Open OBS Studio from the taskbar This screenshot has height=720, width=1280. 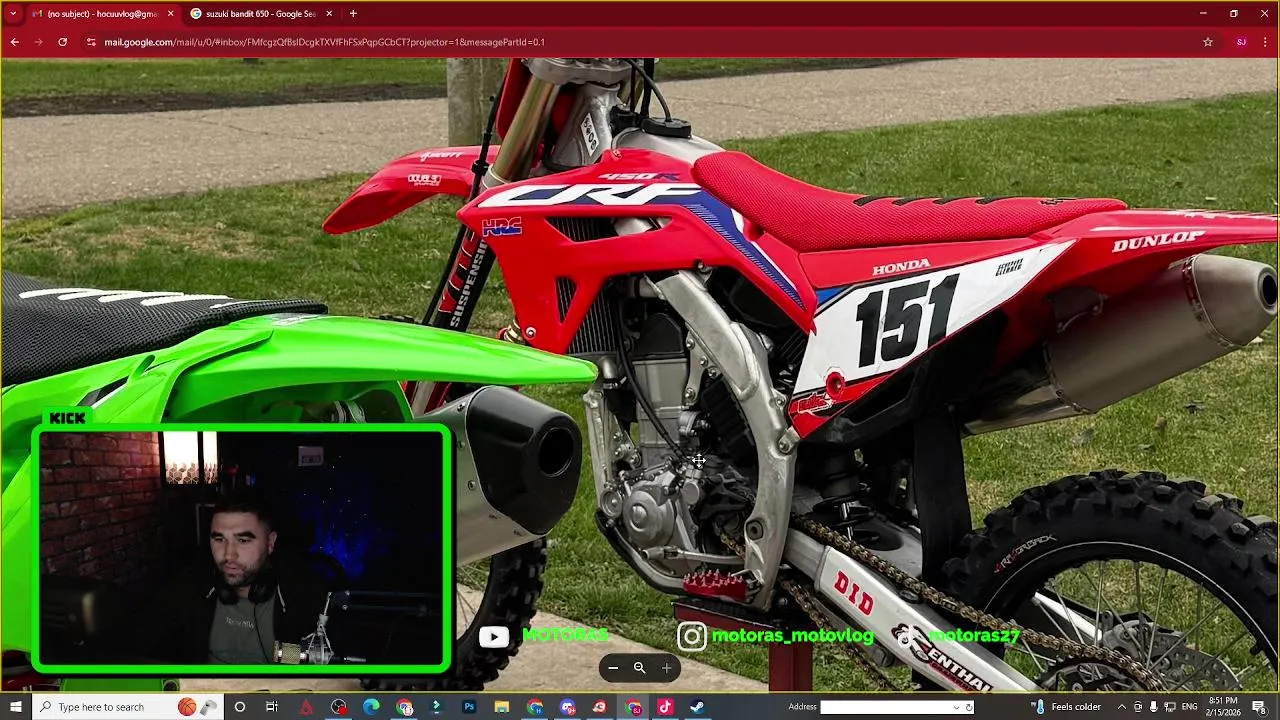coord(339,707)
